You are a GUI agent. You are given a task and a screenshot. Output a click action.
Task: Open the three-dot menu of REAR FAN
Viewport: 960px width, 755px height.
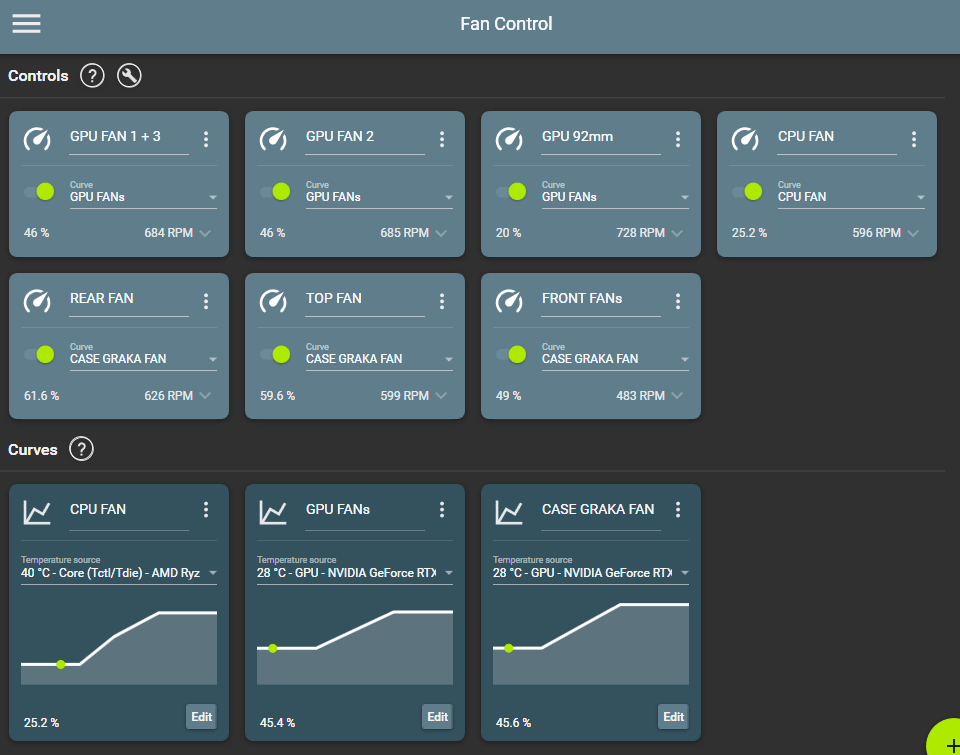pyautogui.click(x=206, y=301)
